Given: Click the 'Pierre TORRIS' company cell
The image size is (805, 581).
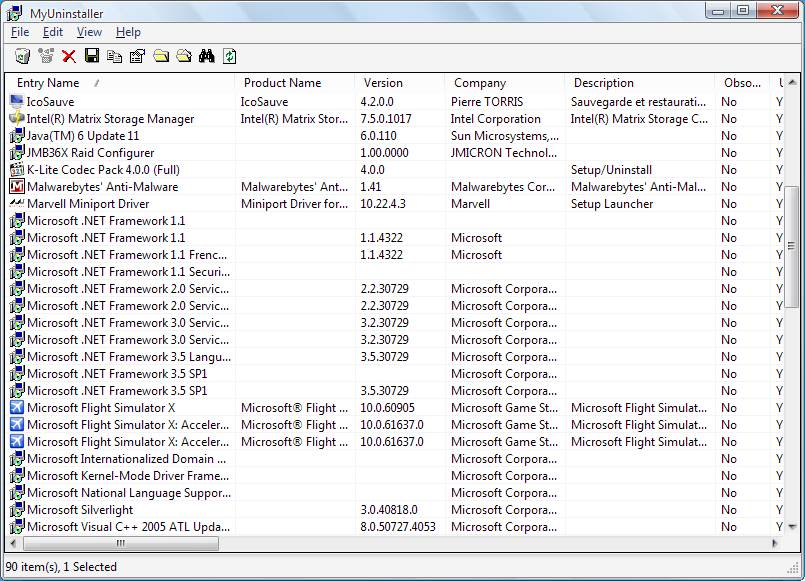Looking at the screenshot, I should pyautogui.click(x=487, y=102).
